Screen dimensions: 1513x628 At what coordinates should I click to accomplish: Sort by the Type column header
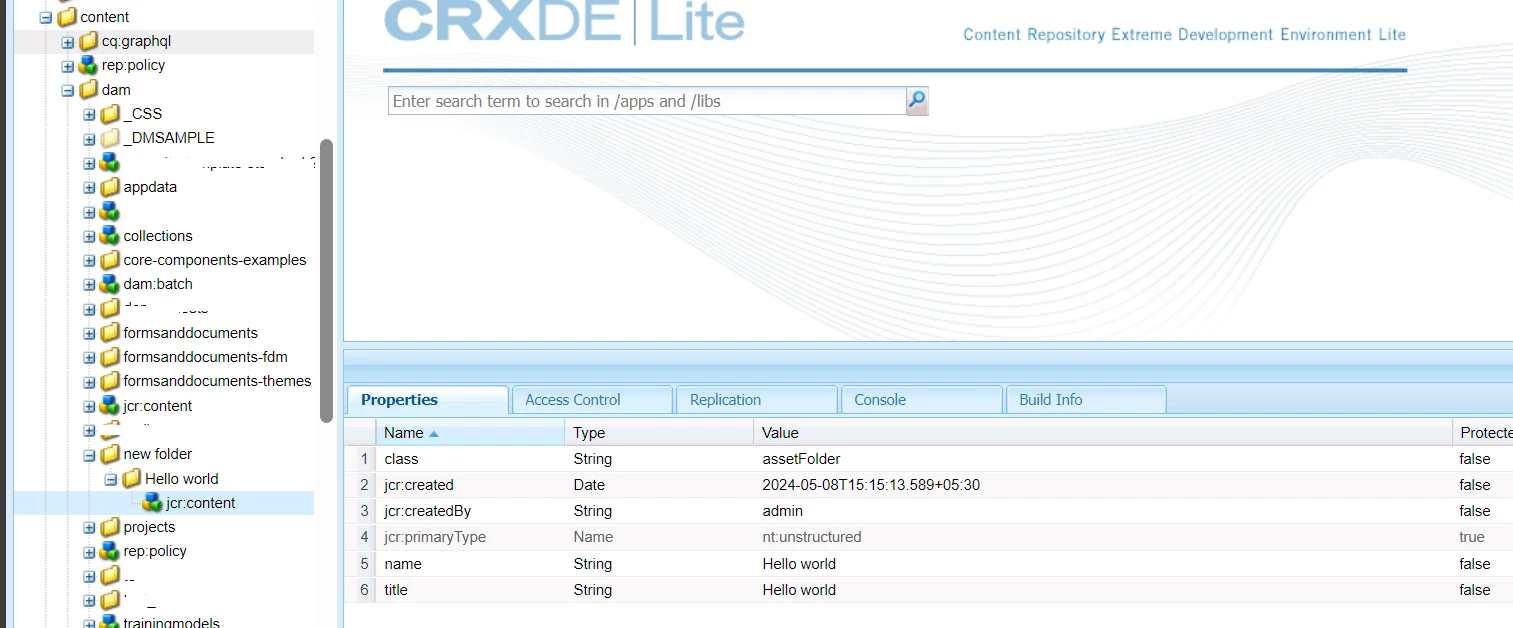click(659, 433)
